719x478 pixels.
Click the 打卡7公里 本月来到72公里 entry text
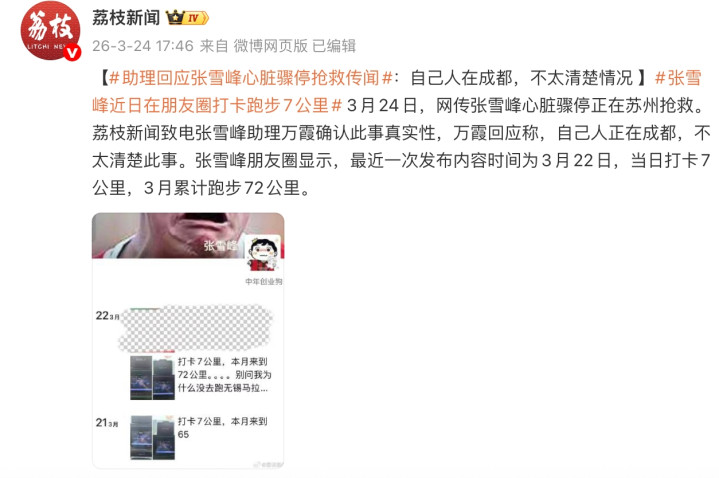pyautogui.click(x=224, y=375)
